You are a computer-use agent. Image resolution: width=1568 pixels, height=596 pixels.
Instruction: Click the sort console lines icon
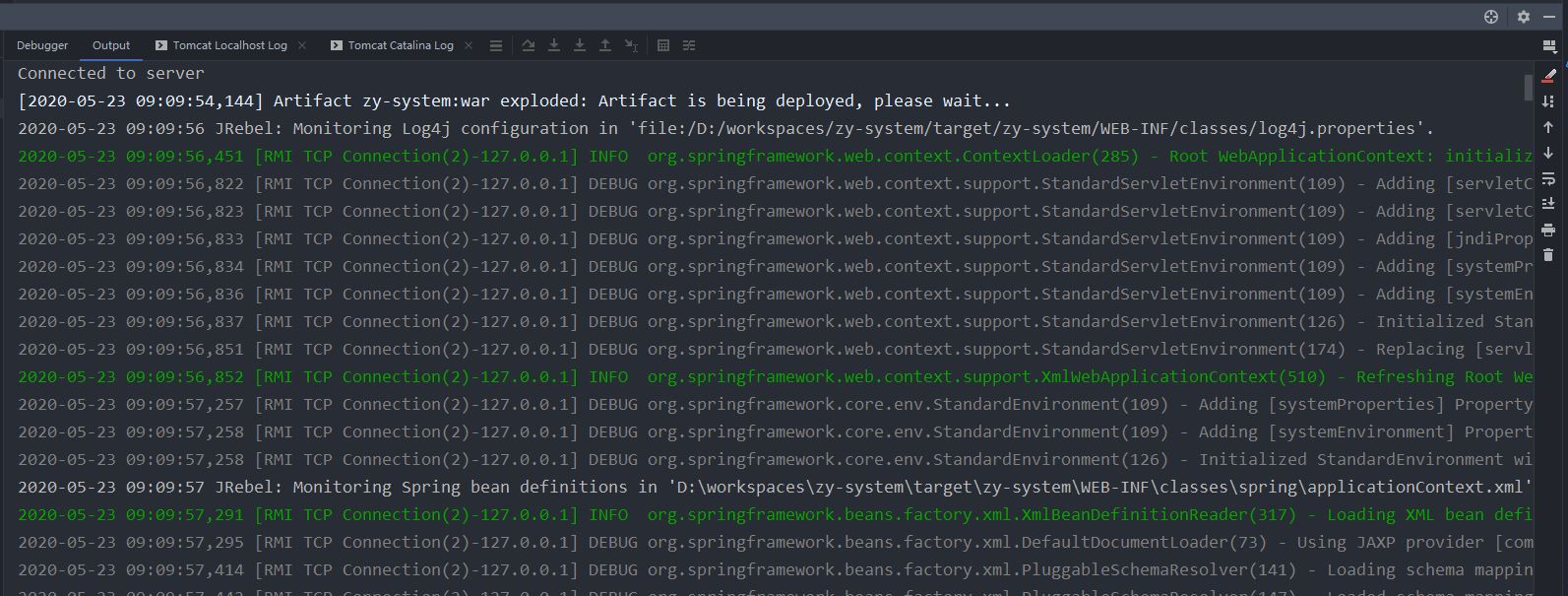[1548, 101]
